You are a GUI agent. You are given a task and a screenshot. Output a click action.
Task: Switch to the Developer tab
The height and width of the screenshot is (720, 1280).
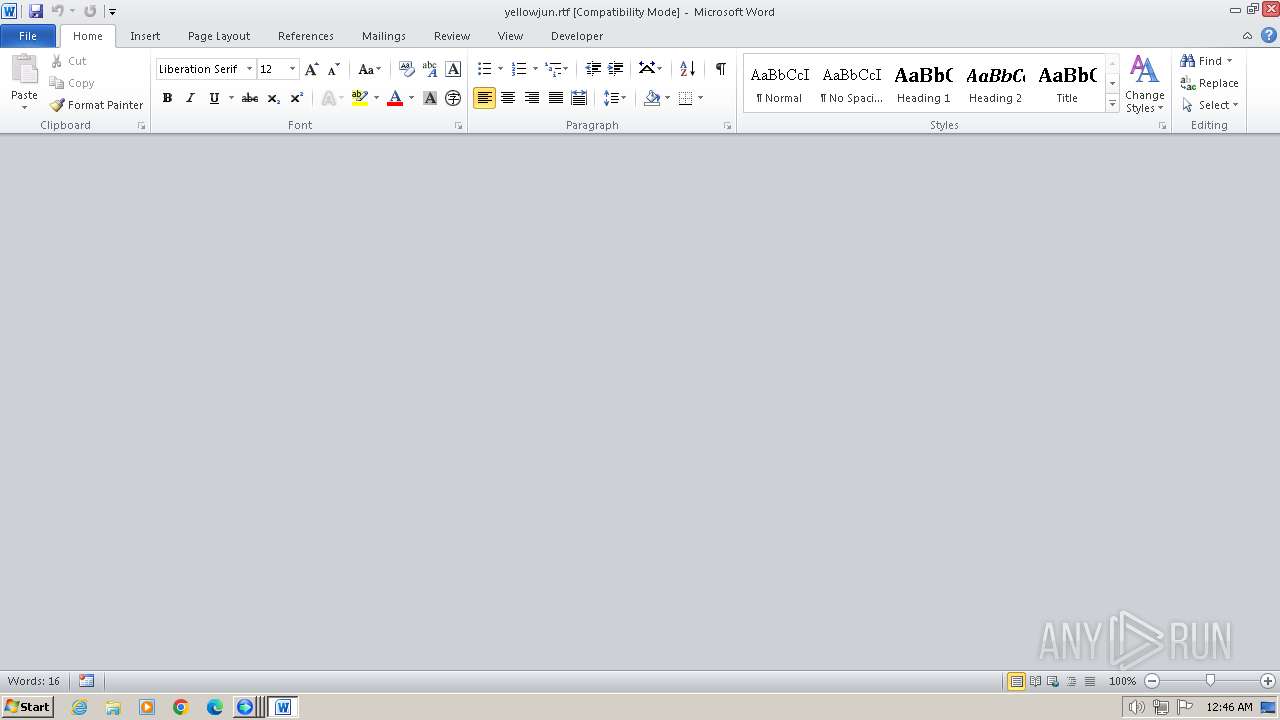pyautogui.click(x=577, y=36)
